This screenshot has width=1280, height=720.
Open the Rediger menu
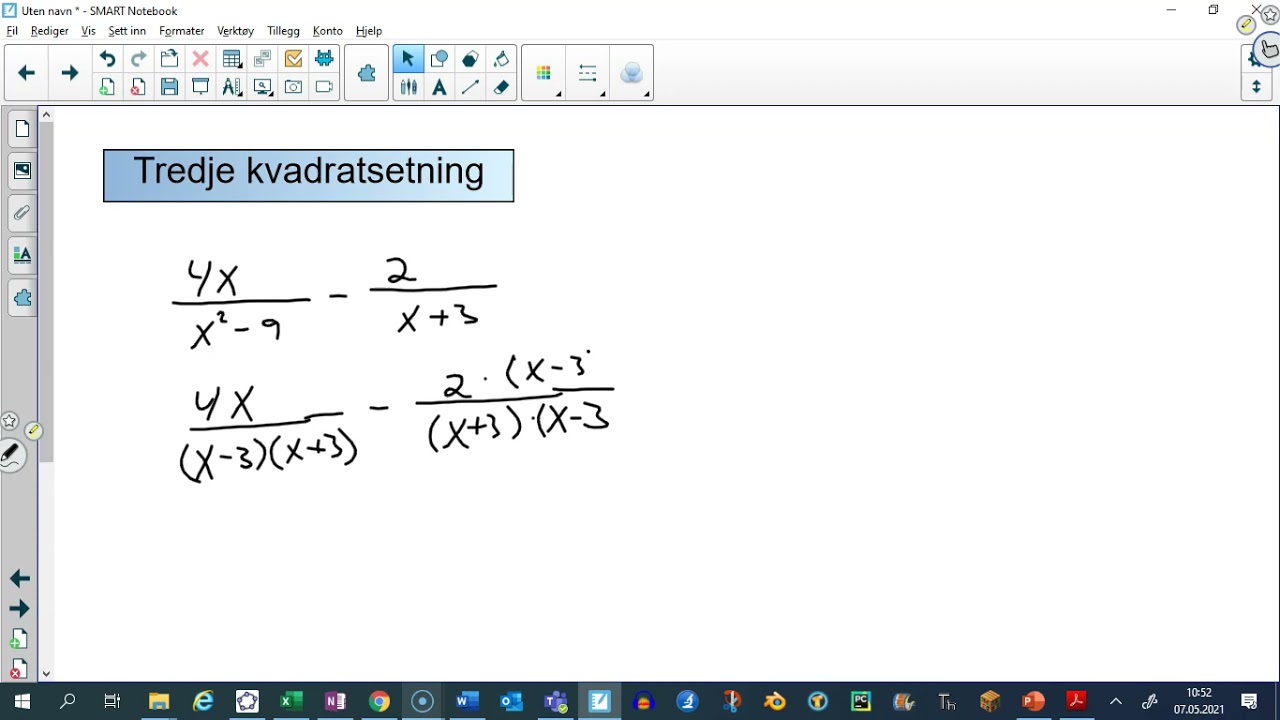49,31
